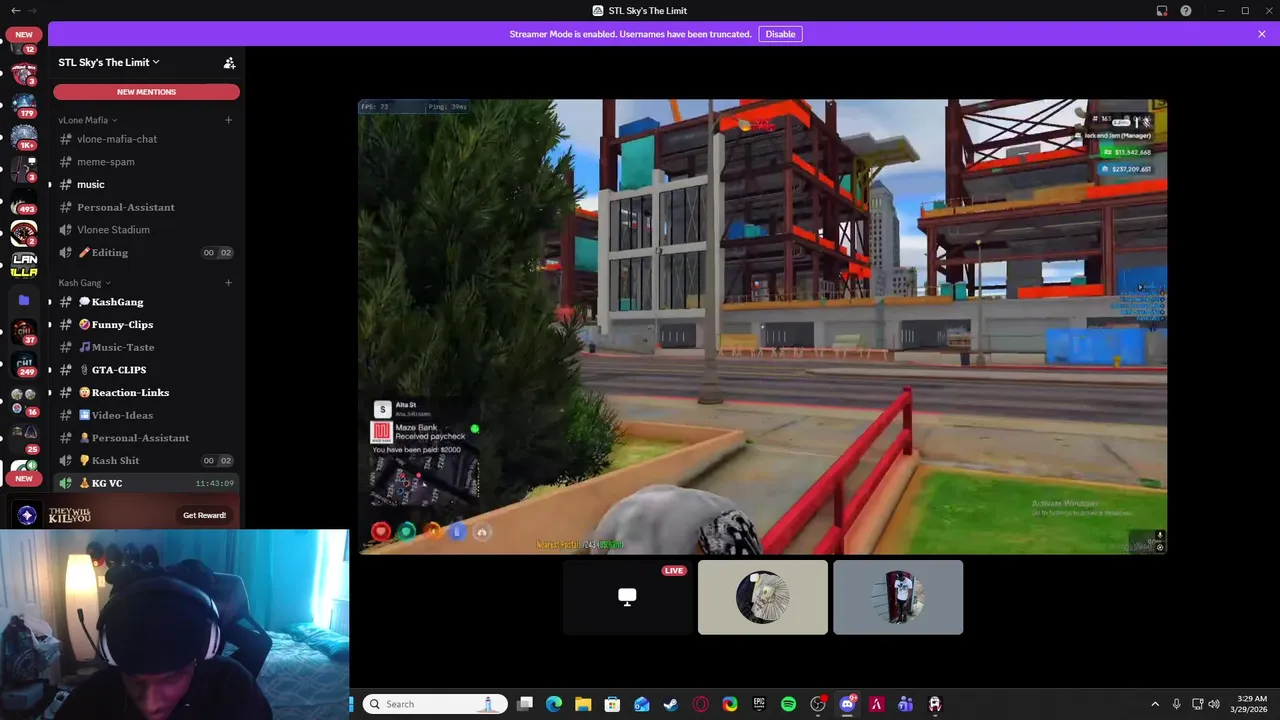Click the invite people icon beside server name

pos(229,62)
